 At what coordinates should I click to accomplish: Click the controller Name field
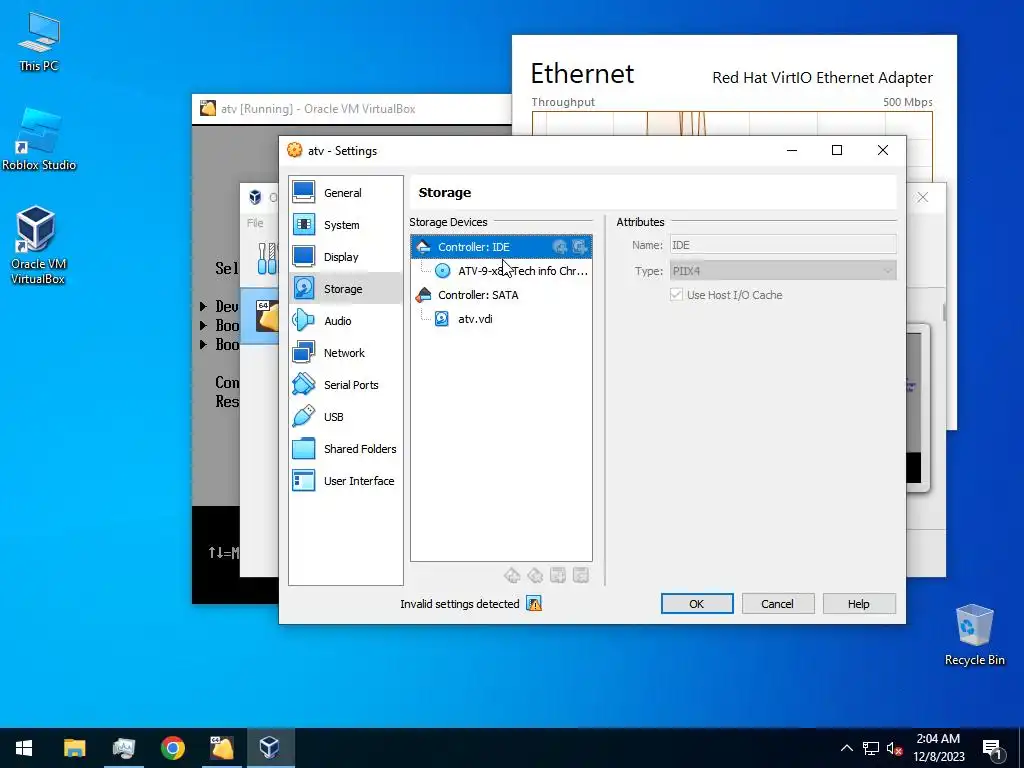point(783,245)
